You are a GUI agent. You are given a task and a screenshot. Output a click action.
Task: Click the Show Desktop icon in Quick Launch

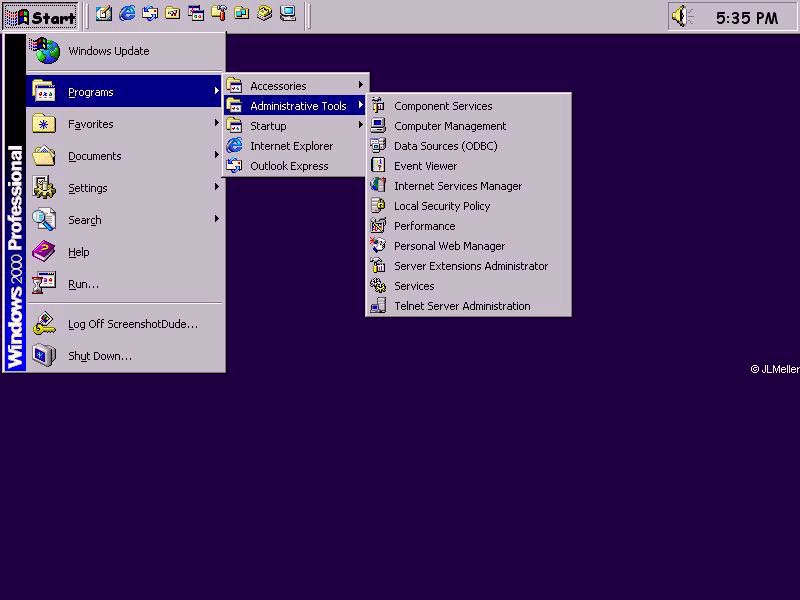coord(104,14)
